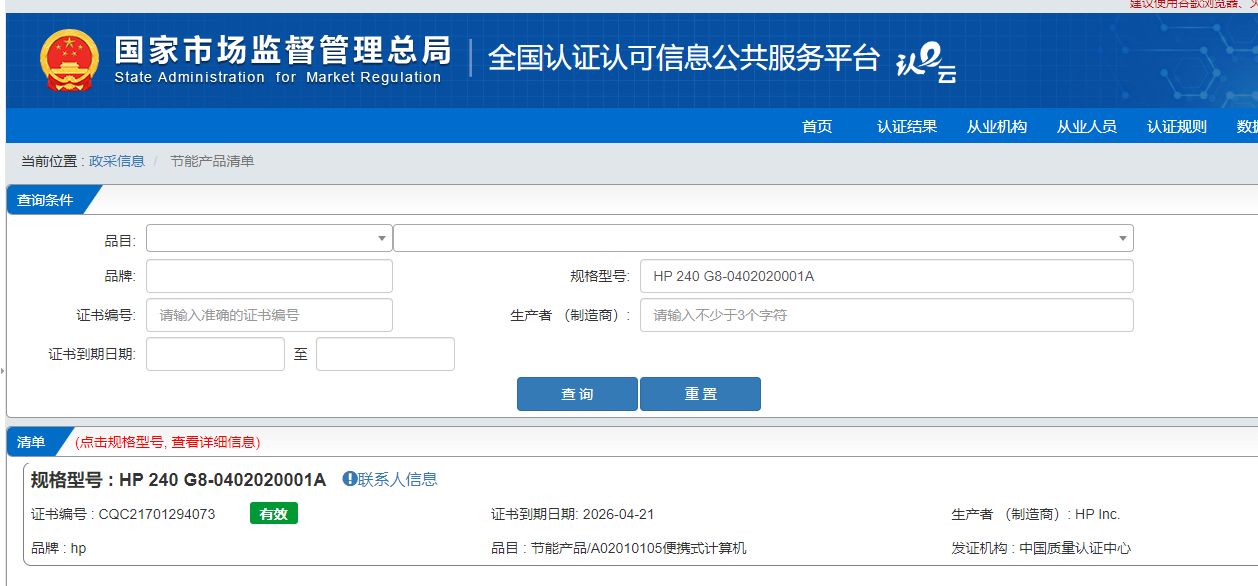Click 全国认证认可信息公共服务平台 title

[684, 58]
